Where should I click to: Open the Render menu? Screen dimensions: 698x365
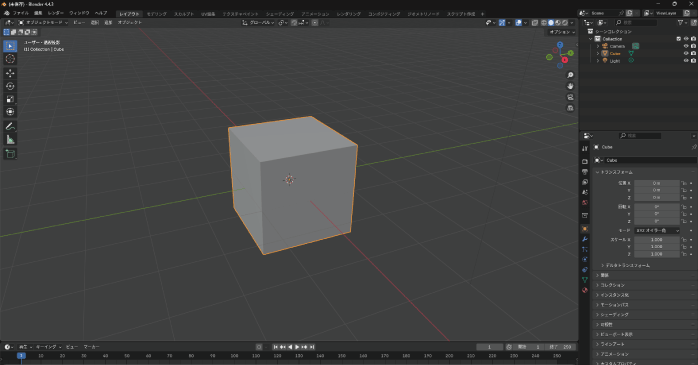56,13
